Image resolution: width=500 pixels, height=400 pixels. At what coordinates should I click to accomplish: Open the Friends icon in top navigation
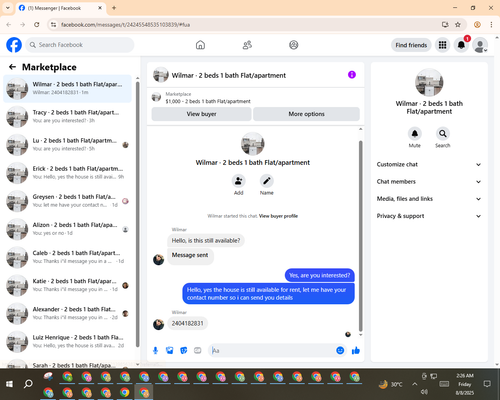pyautogui.click(x=247, y=45)
